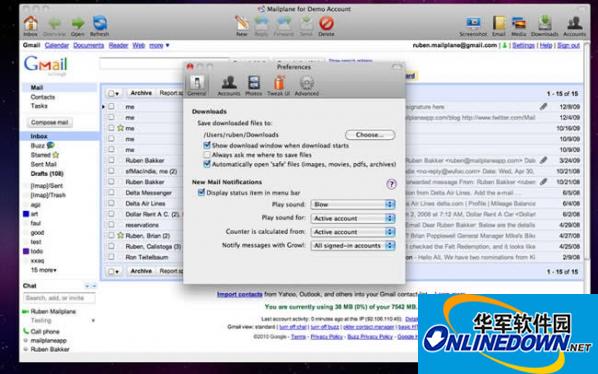Open Counter is calculated from dropdown
The image size is (598, 374).
click(353, 232)
